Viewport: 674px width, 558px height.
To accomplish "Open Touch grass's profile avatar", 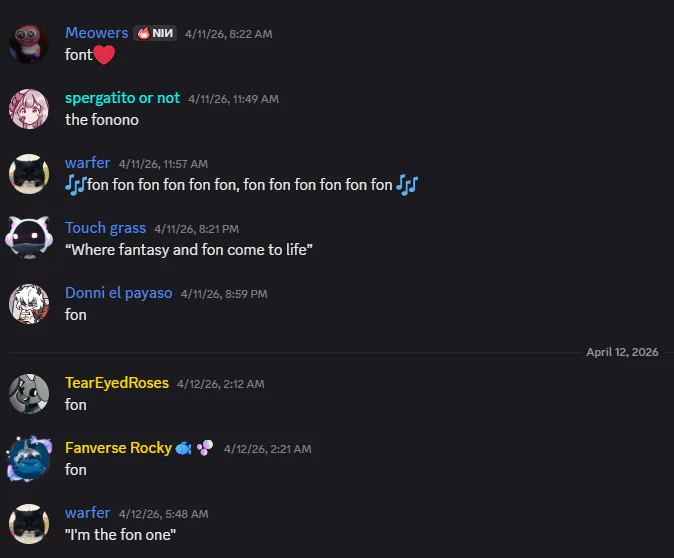I will pos(28,239).
